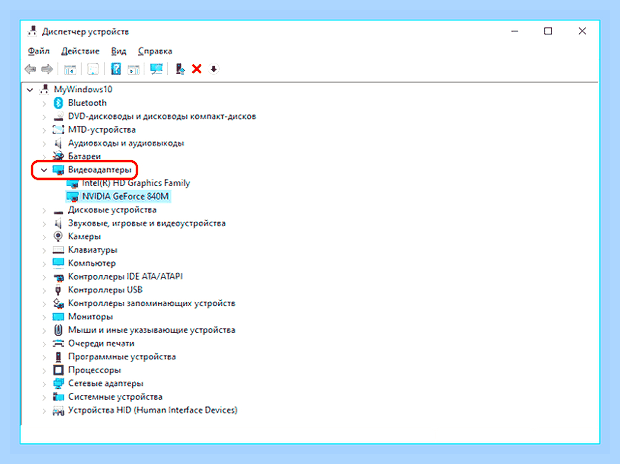Maximize the Диспетчер устройств window

[548, 31]
